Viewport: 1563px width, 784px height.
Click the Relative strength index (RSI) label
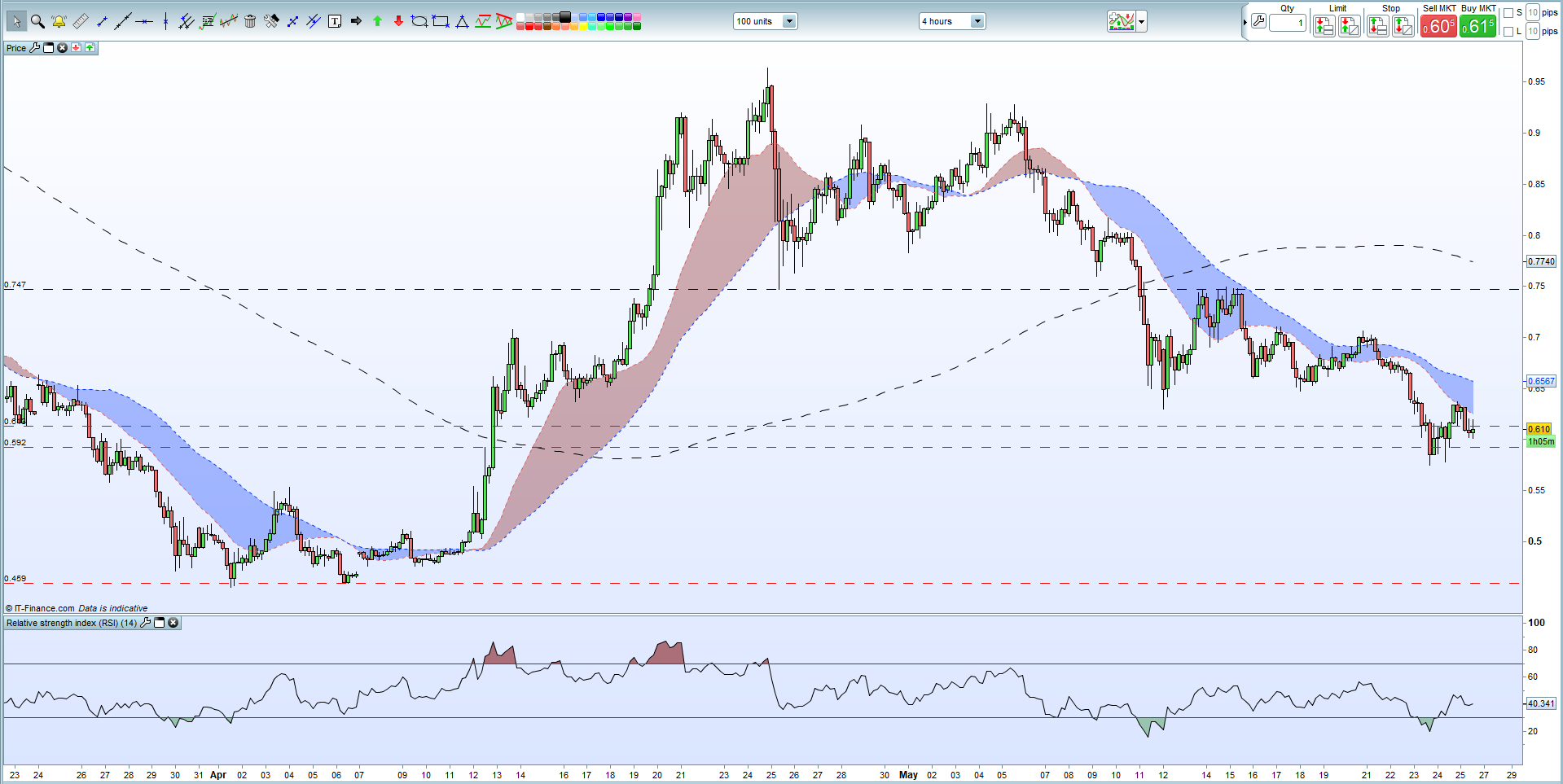point(72,623)
